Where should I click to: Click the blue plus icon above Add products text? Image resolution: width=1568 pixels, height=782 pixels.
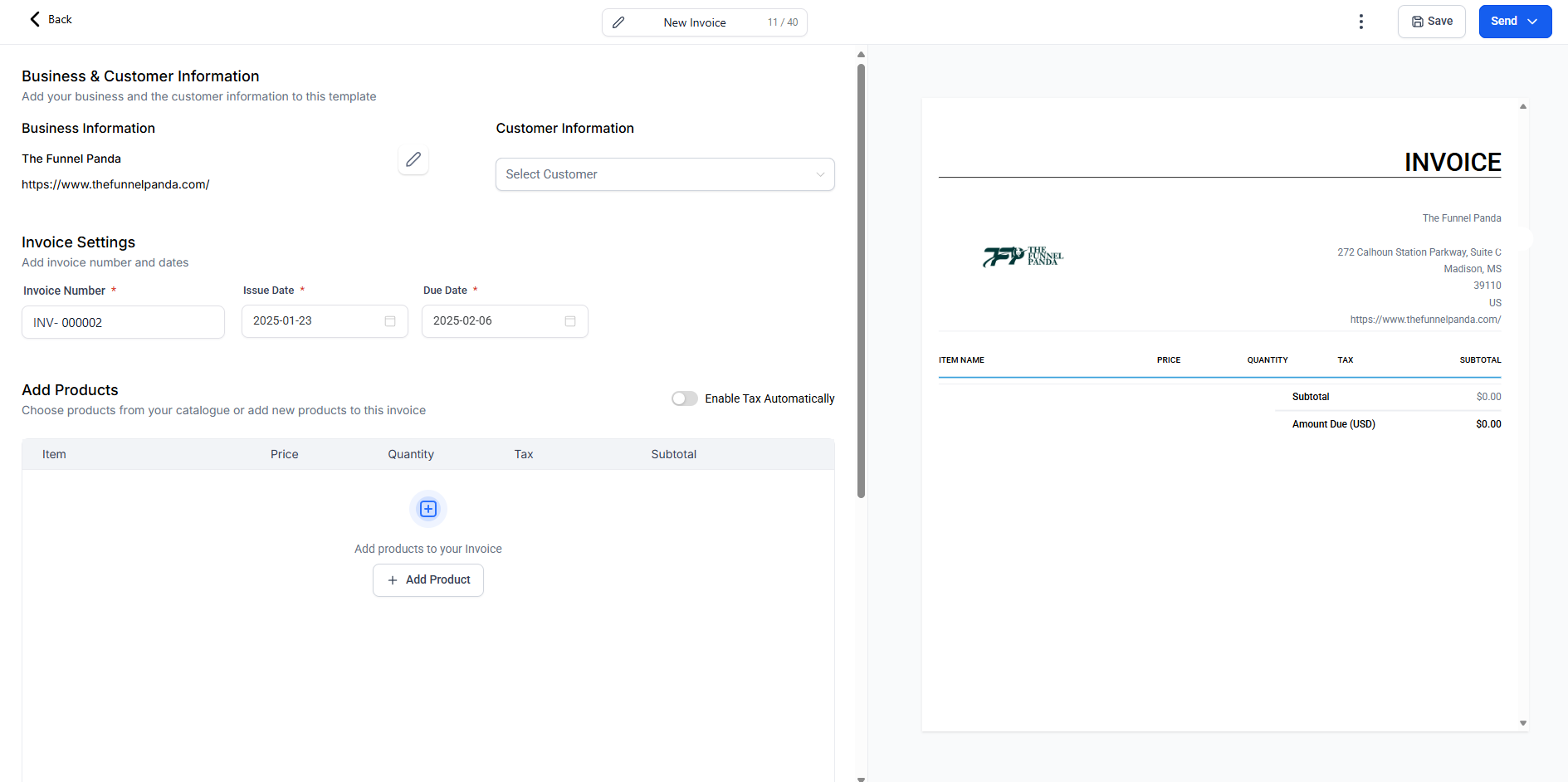point(428,509)
